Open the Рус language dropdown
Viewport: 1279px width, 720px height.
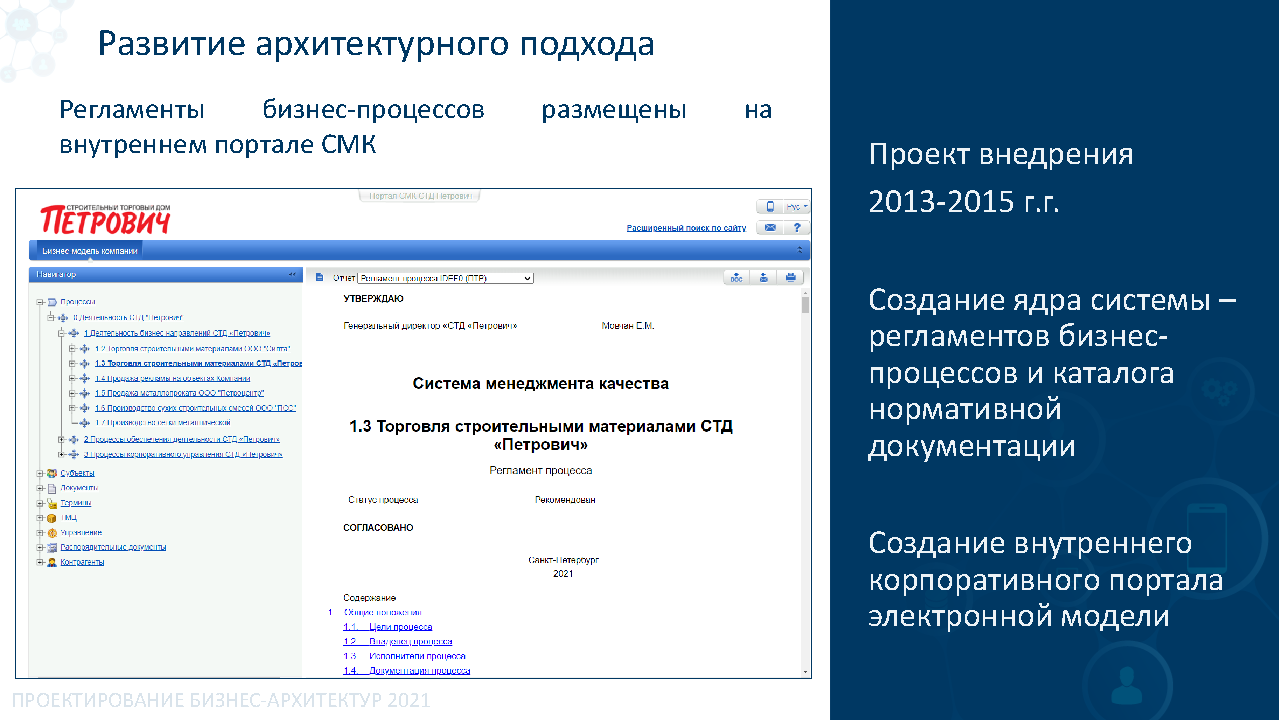(x=797, y=207)
